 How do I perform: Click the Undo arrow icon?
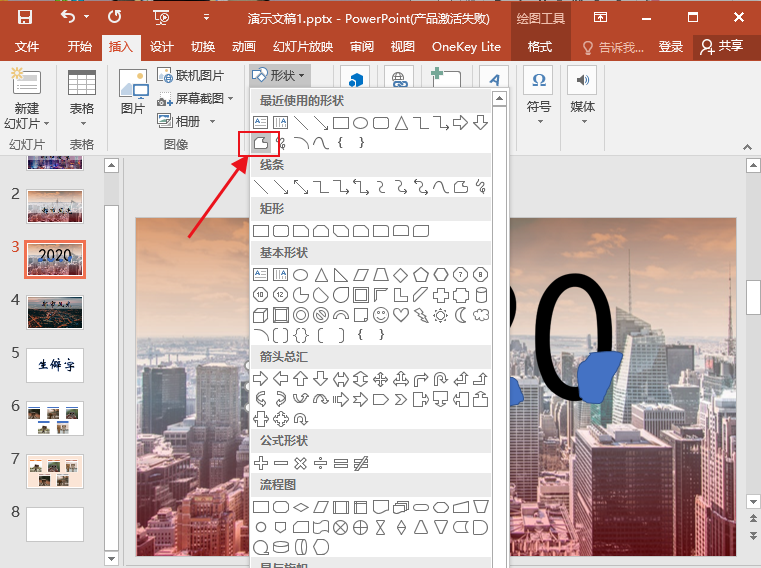pyautogui.click(x=68, y=17)
